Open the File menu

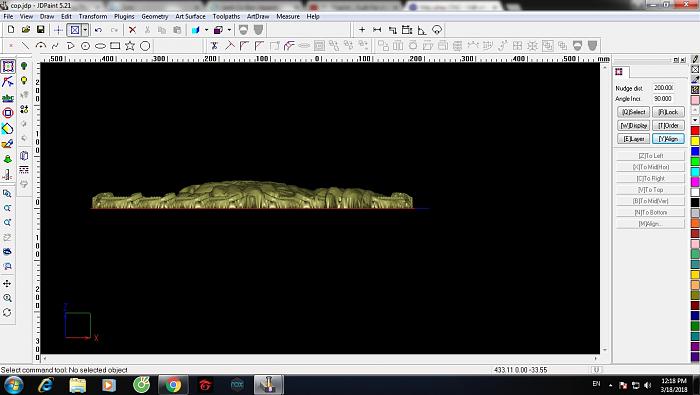coord(8,16)
